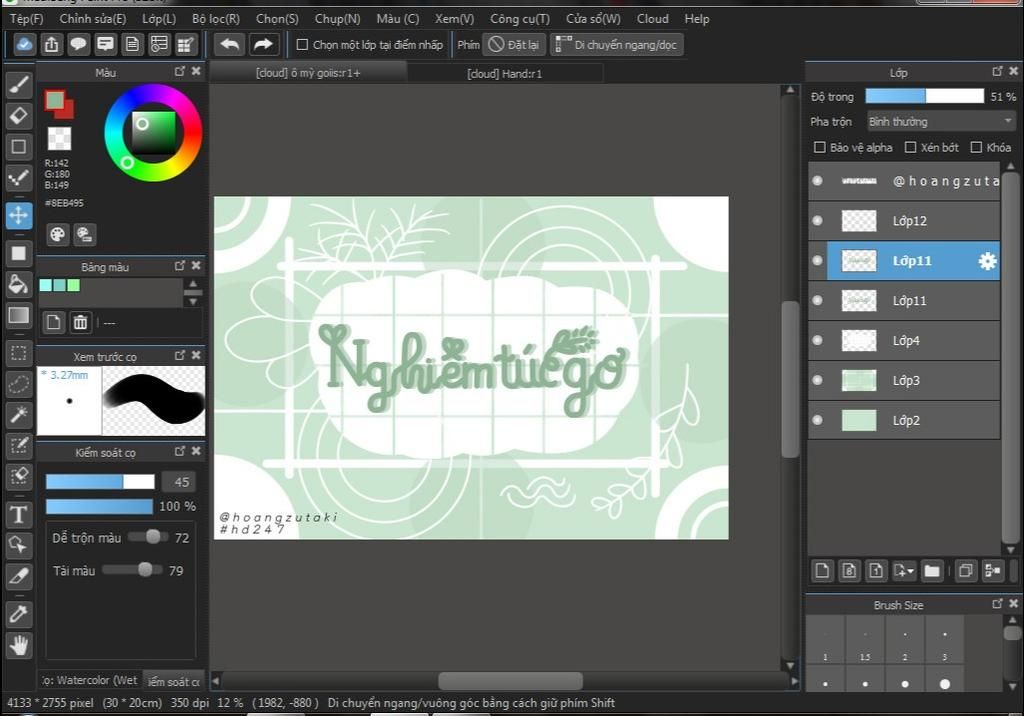Delete swatch with trash icon in Bảng màu
Image resolution: width=1024 pixels, height=716 pixels.
[x=80, y=322]
